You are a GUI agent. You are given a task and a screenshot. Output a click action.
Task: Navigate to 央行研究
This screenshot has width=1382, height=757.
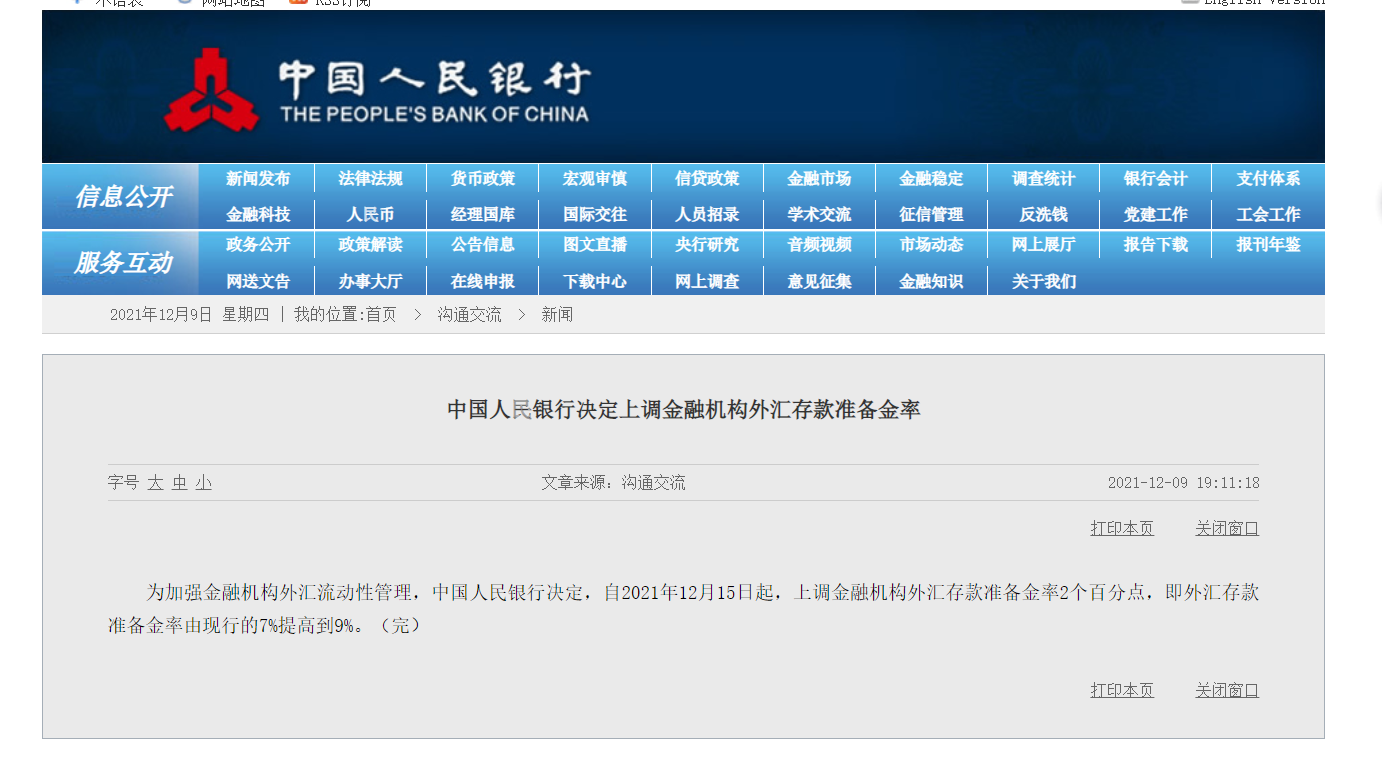point(707,245)
